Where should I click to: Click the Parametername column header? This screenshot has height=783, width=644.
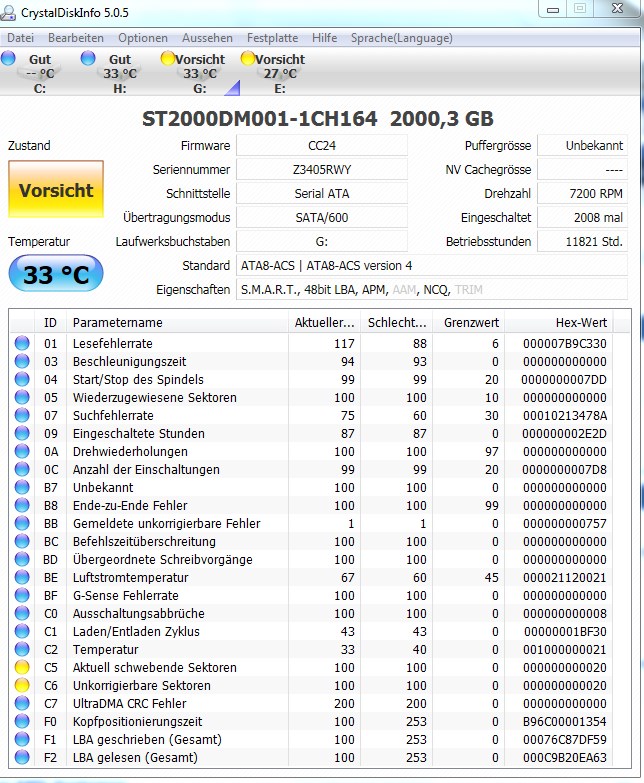(177, 323)
